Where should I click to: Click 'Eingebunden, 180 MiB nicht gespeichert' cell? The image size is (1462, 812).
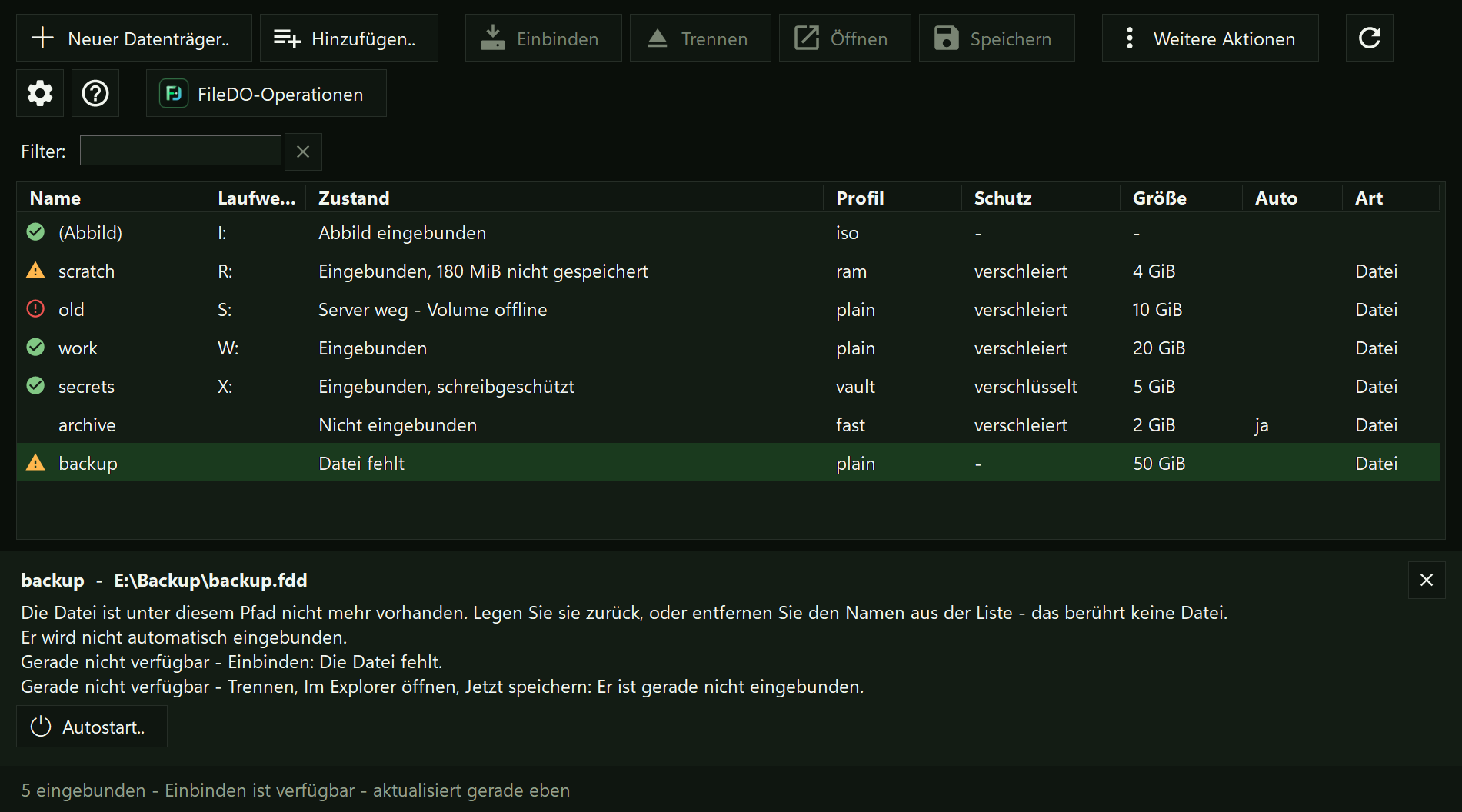point(483,271)
